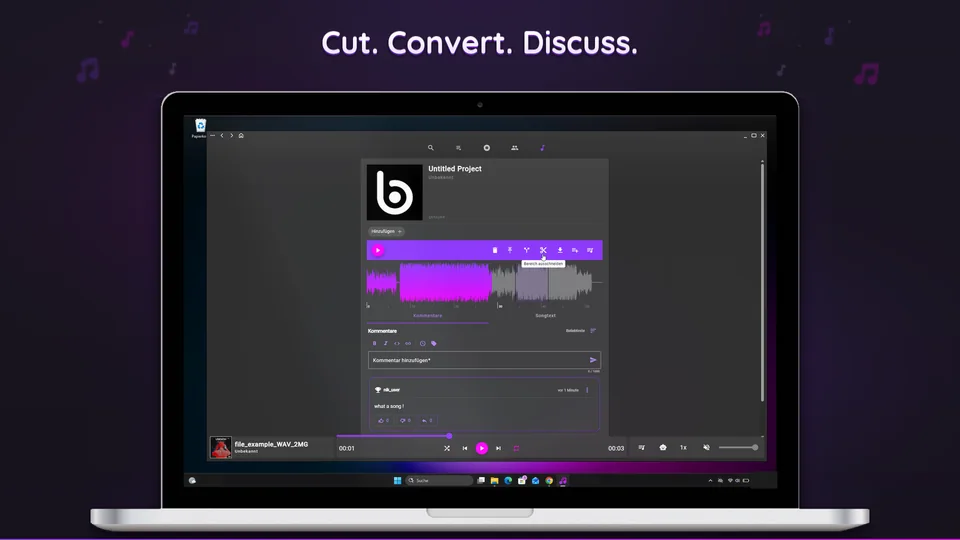Dislike the 'what a song !' comment
This screenshot has height=540, width=960.
405,421
